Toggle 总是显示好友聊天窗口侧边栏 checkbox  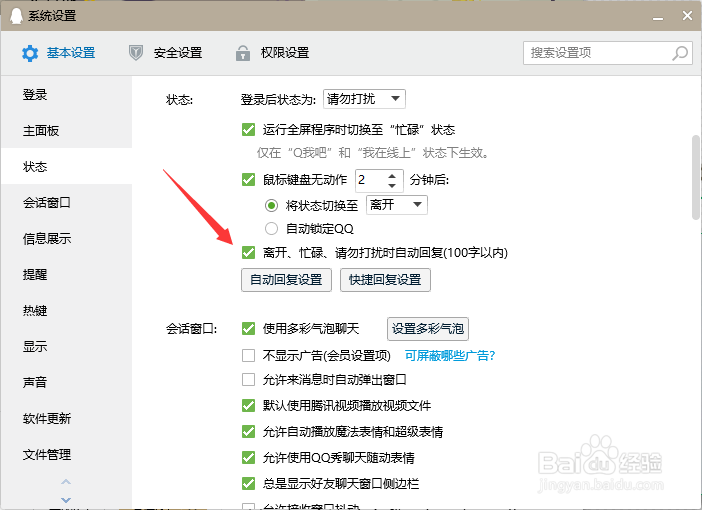pos(248,483)
